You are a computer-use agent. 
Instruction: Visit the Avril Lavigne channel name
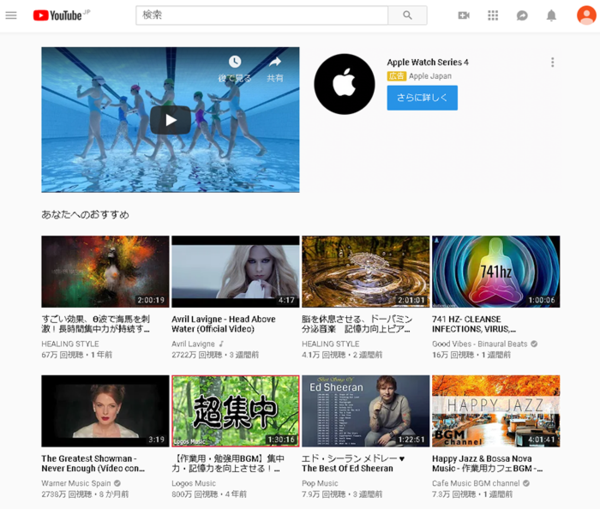(193, 344)
